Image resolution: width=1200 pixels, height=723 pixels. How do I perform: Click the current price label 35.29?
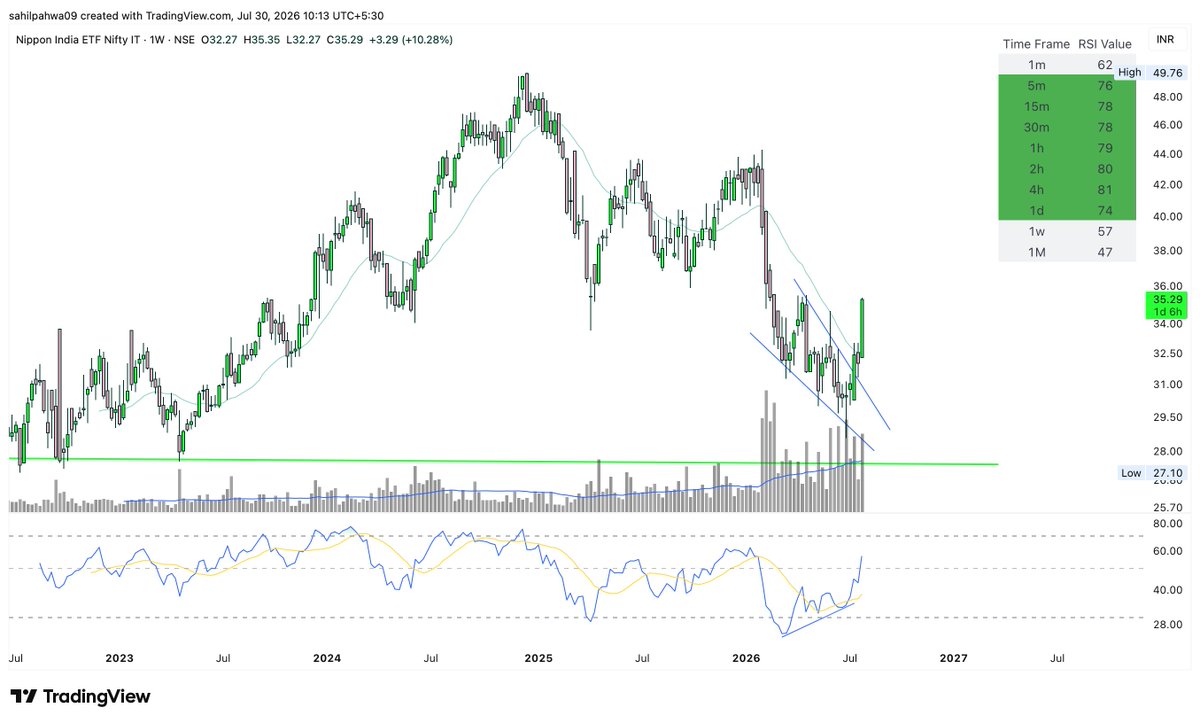1168,299
